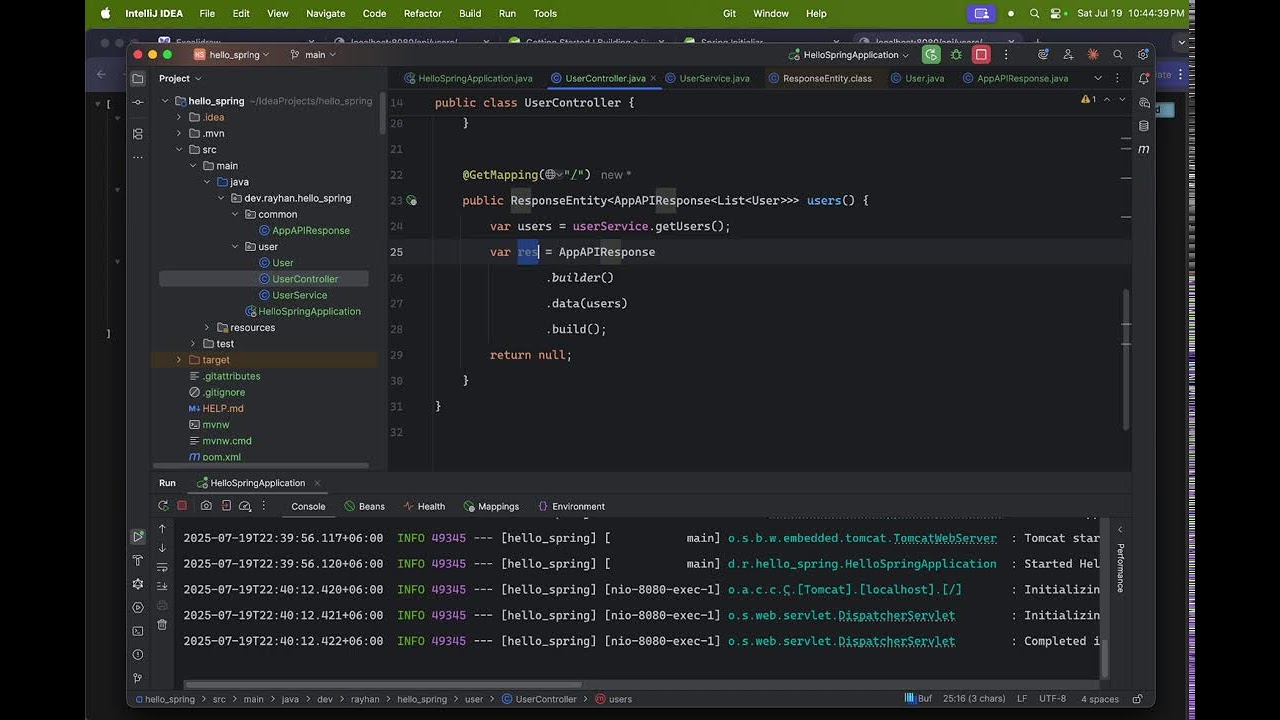Open the Git tool window icon at bottom left
1280x720 pixels.
pos(138,678)
